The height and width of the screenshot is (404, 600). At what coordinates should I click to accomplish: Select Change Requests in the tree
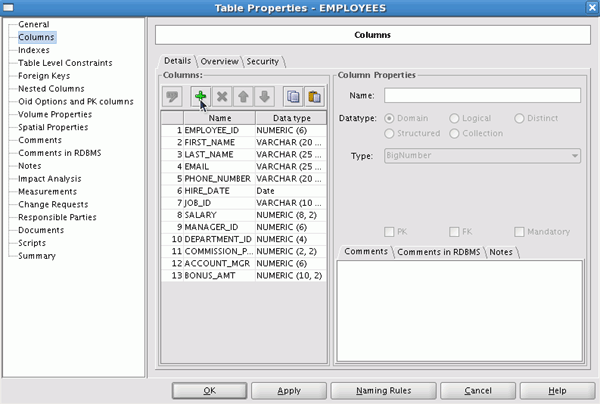(53, 205)
